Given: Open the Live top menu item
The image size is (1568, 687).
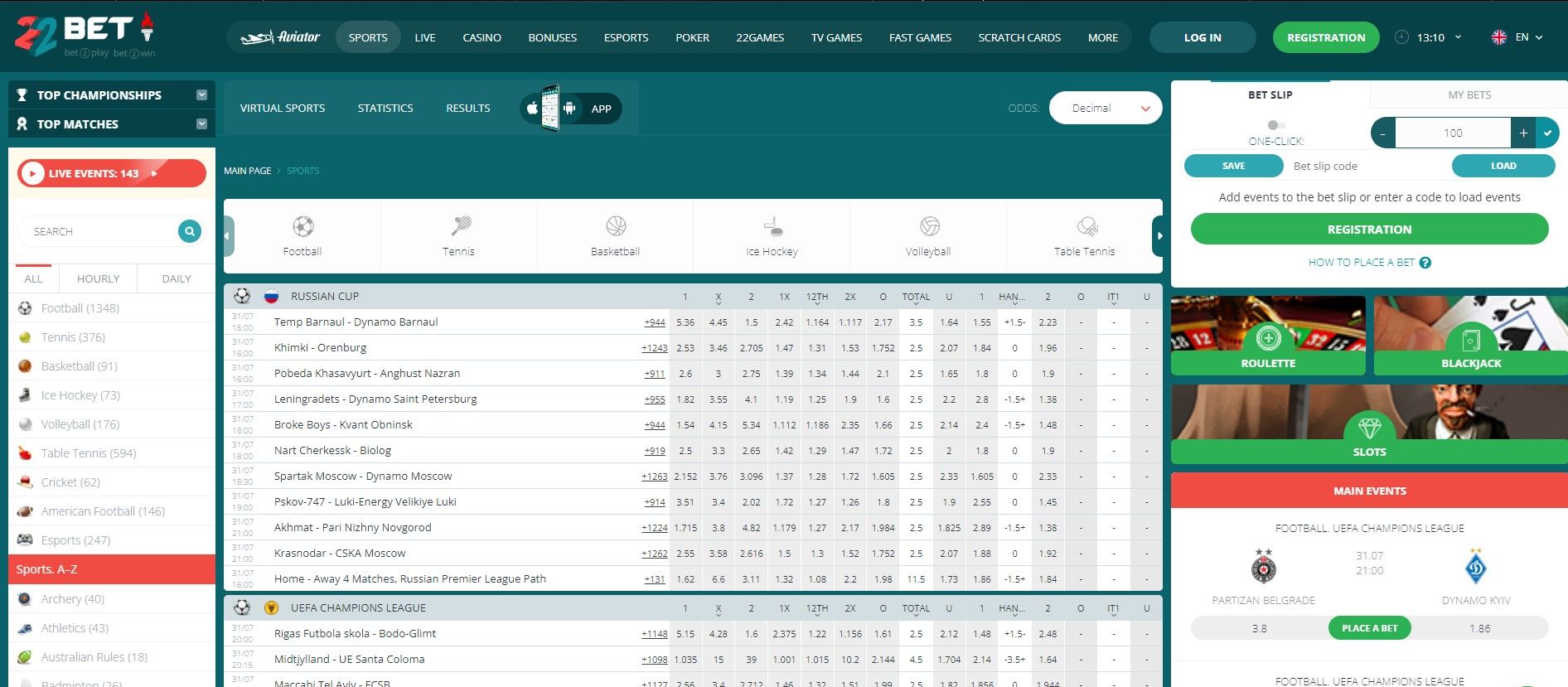Looking at the screenshot, I should [425, 37].
